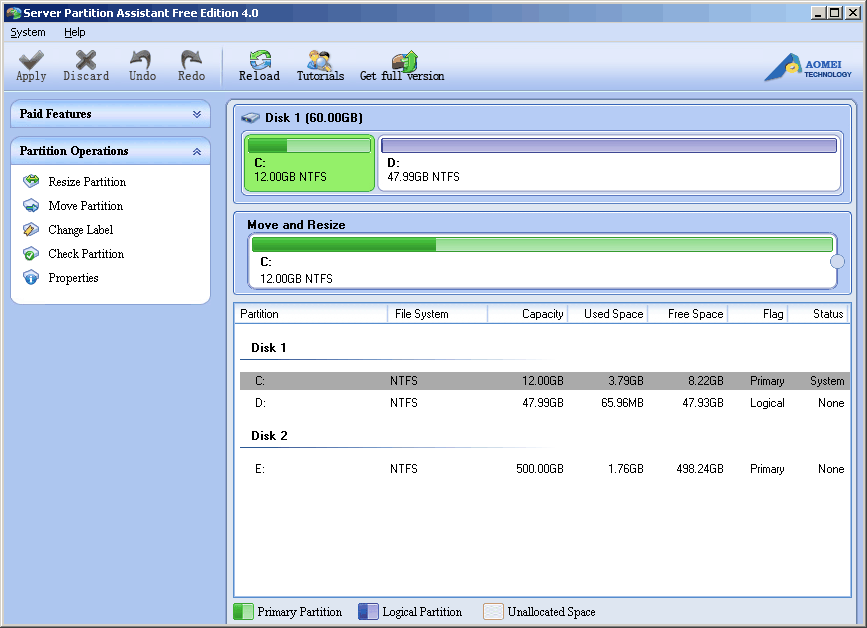Click the Disk 2 group heading in list
This screenshot has height=628, width=867.
click(269, 435)
